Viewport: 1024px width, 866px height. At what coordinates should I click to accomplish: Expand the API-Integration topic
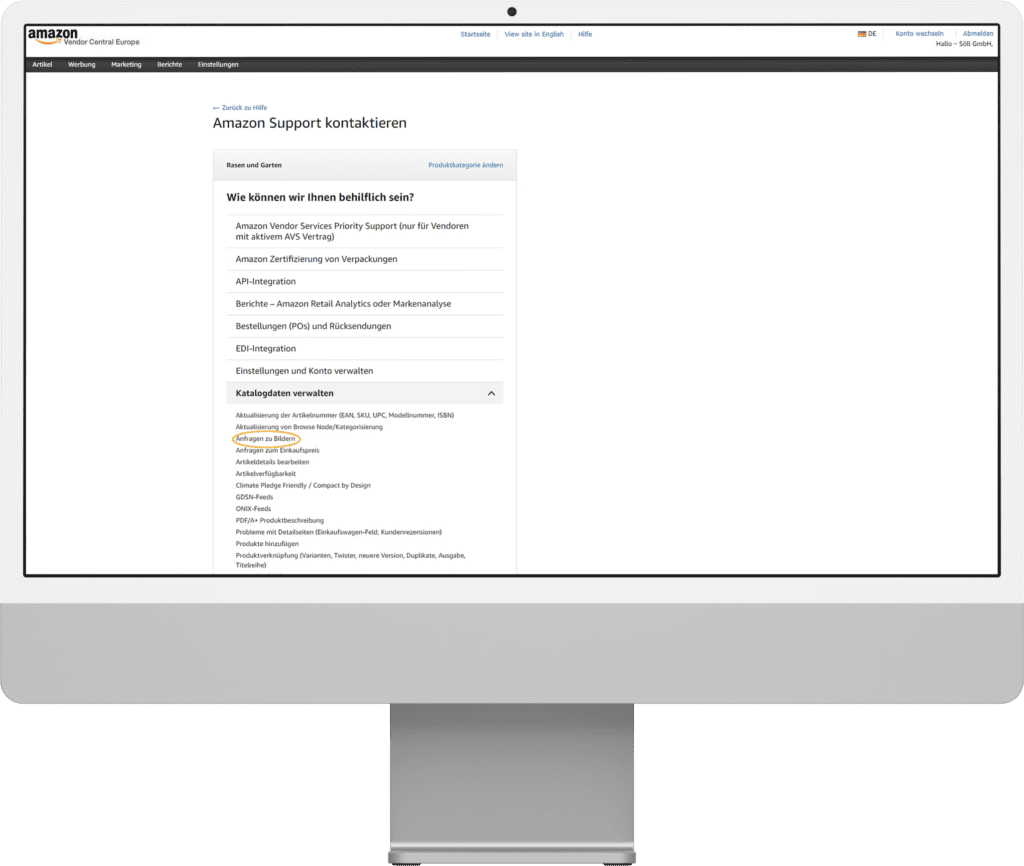(x=364, y=281)
